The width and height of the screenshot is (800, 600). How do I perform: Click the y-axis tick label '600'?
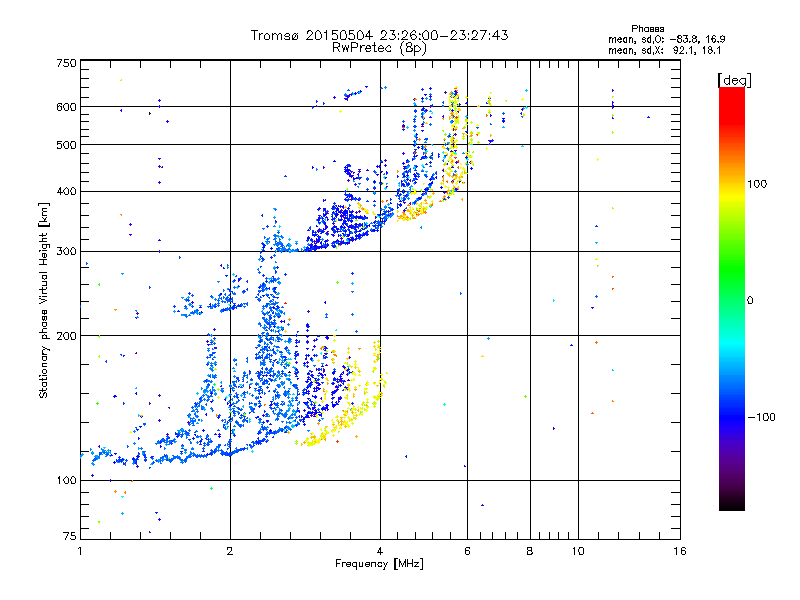pyautogui.click(x=66, y=107)
